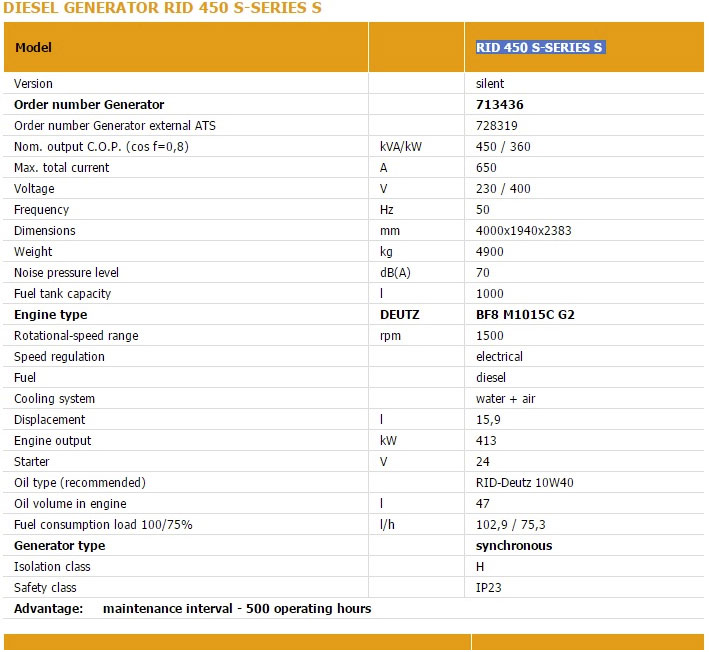Click the 'Speed regulation' label
Screen dimensions: 709x652
coord(59,357)
